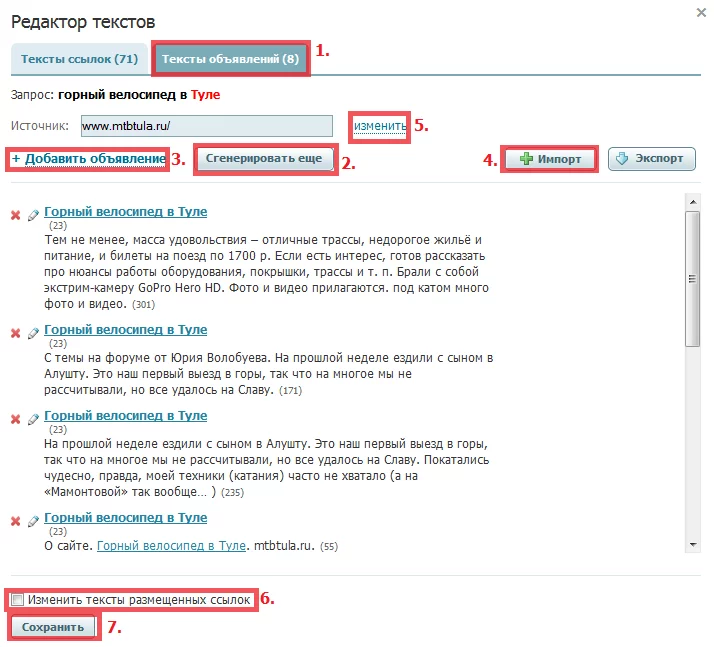Delete the first ad about GoPro Hero HD
Screen dimensions: 714x647
tap(15, 215)
